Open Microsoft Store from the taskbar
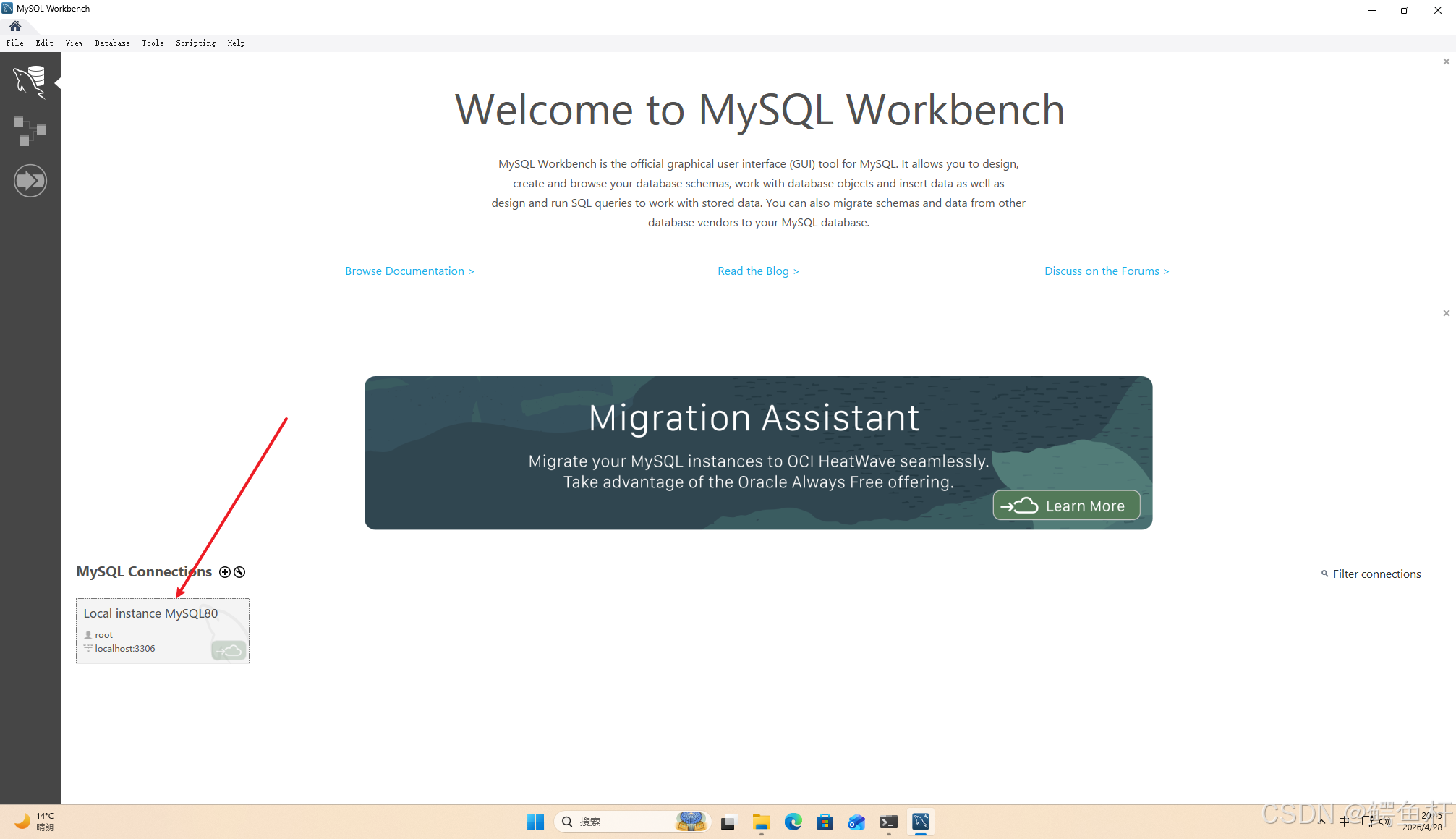This screenshot has height=839, width=1456. 825,822
